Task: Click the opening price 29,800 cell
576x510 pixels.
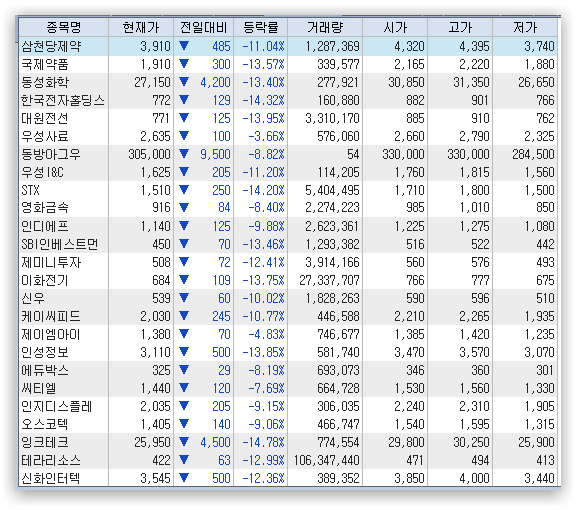Action: tap(406, 442)
